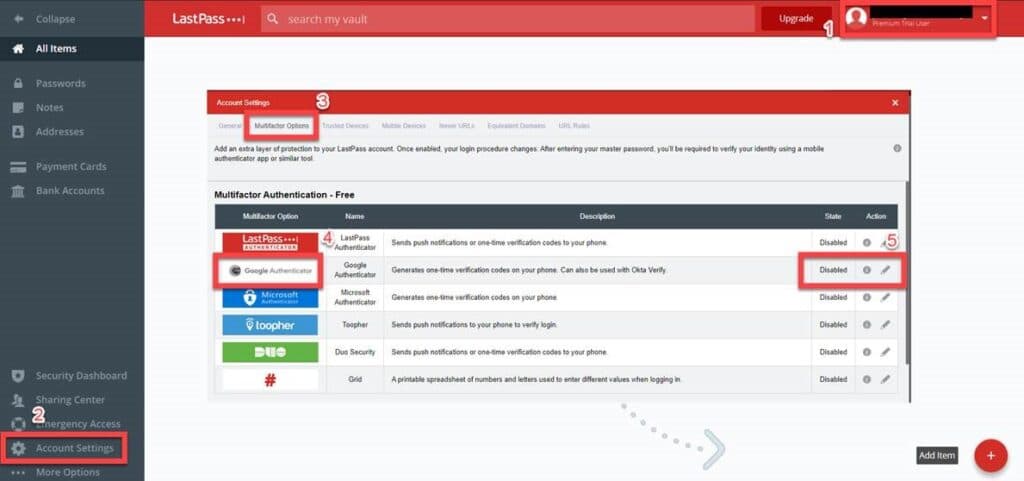Open the All Items home view
This screenshot has height=481, width=1024.
[72, 48]
